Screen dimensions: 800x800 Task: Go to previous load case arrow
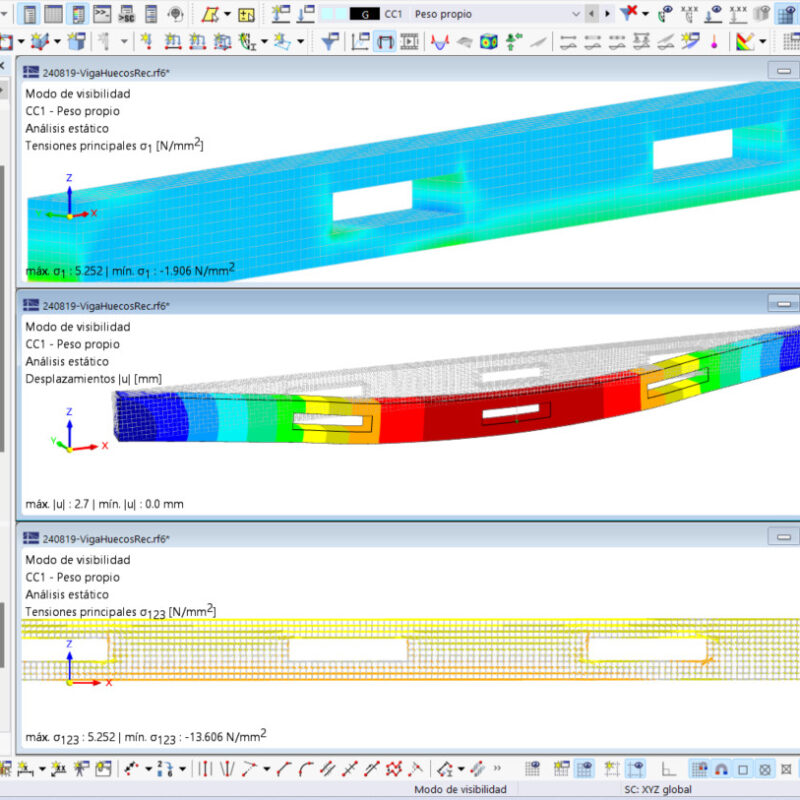[x=592, y=14]
